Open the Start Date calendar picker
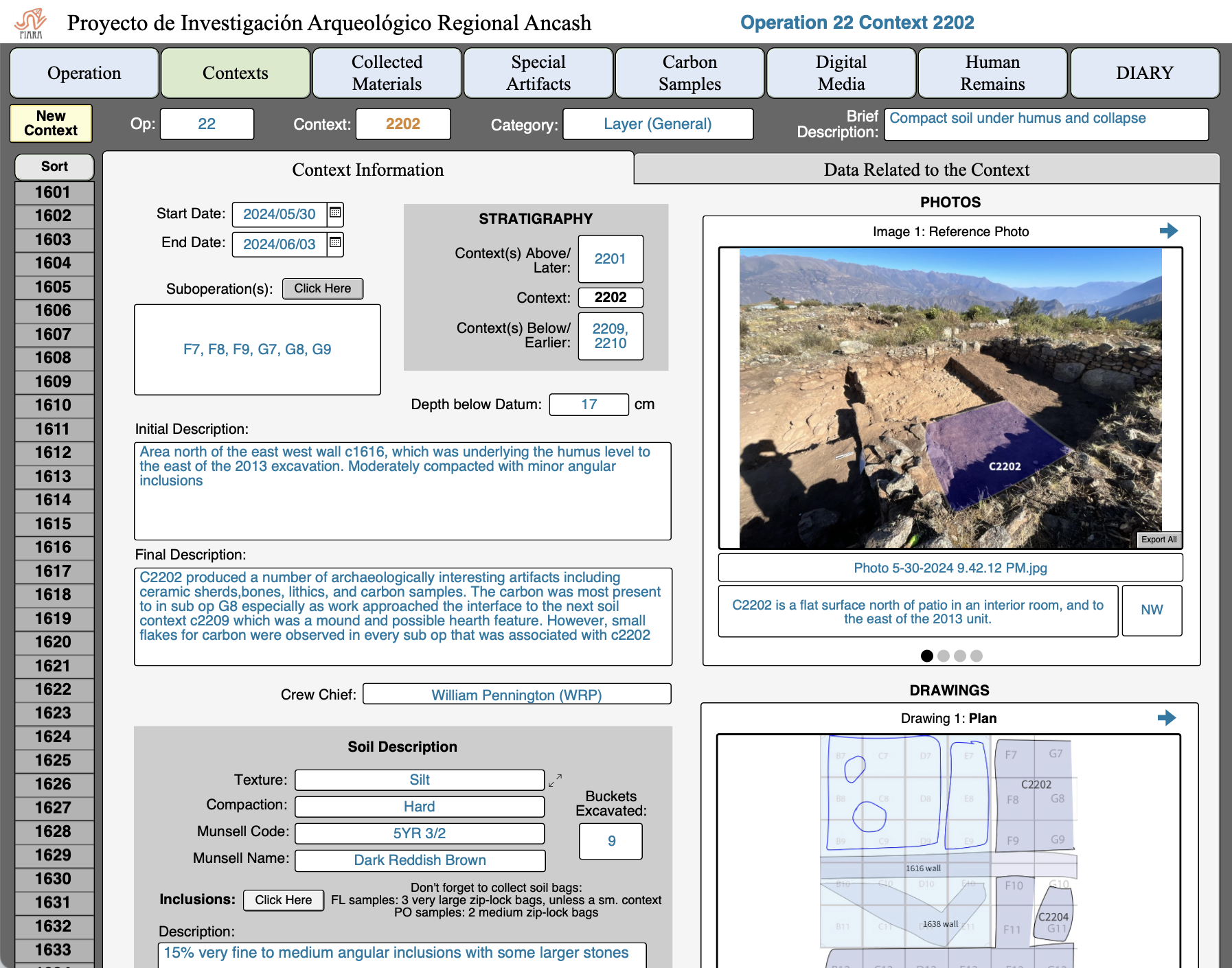This screenshot has width=1232, height=968. coord(335,214)
